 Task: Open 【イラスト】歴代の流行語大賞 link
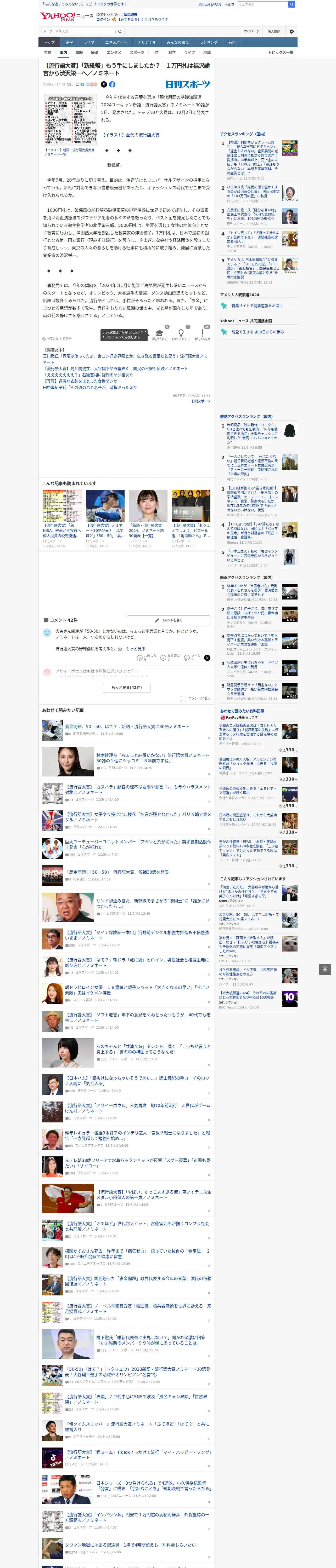[131, 135]
